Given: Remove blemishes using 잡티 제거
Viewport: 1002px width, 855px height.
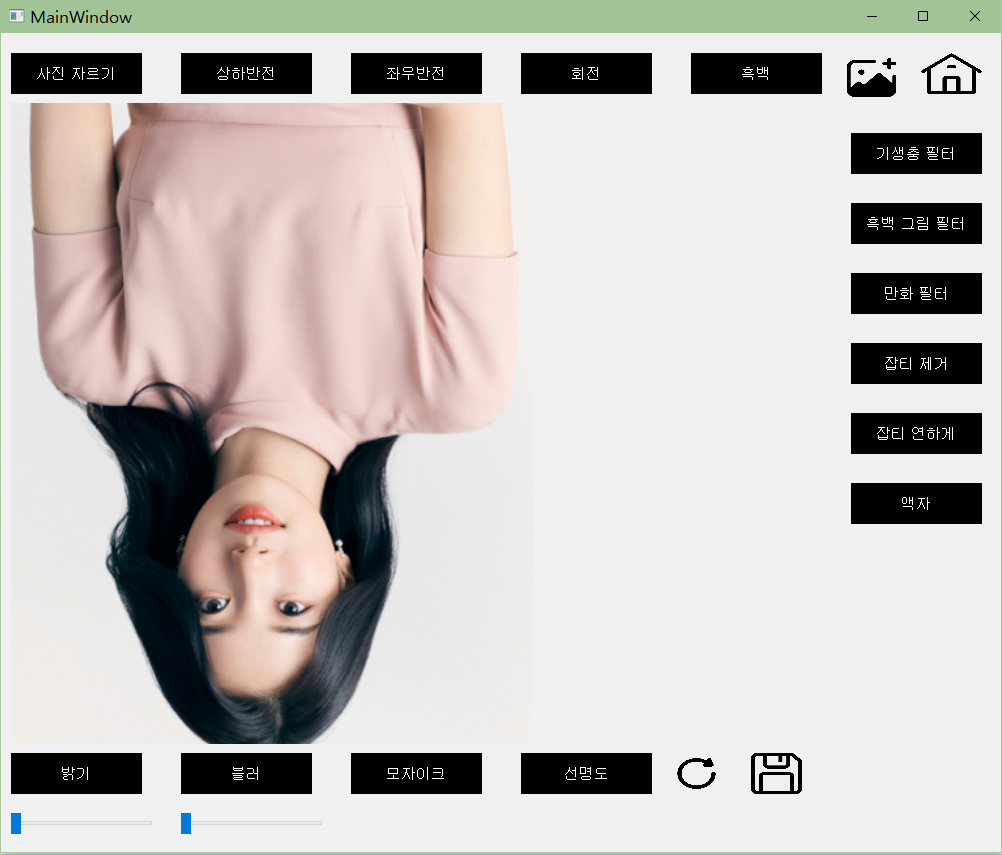Looking at the screenshot, I should click(x=916, y=363).
